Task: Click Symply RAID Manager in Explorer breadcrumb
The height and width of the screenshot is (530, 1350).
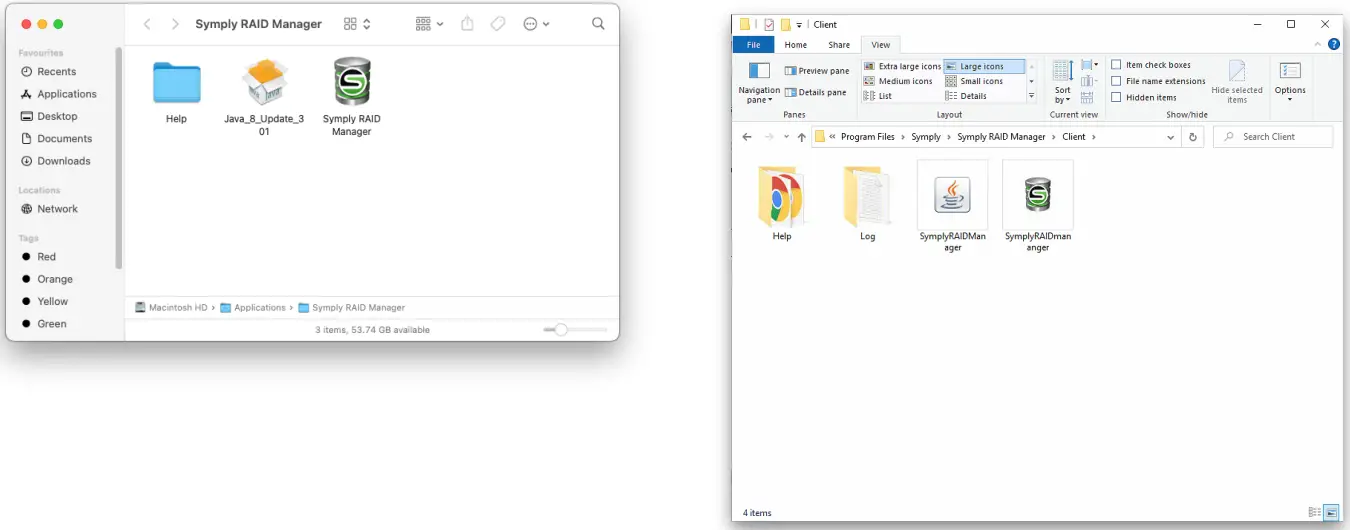Action: [x=1001, y=137]
